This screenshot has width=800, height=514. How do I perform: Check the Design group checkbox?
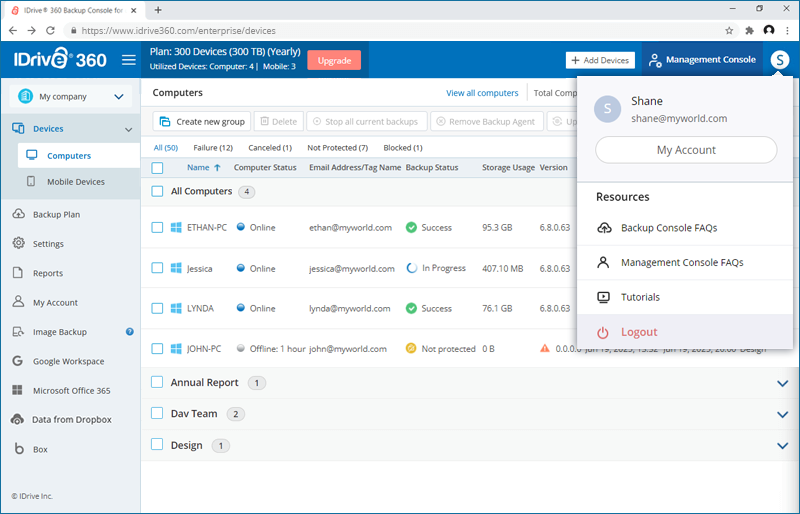click(x=157, y=445)
